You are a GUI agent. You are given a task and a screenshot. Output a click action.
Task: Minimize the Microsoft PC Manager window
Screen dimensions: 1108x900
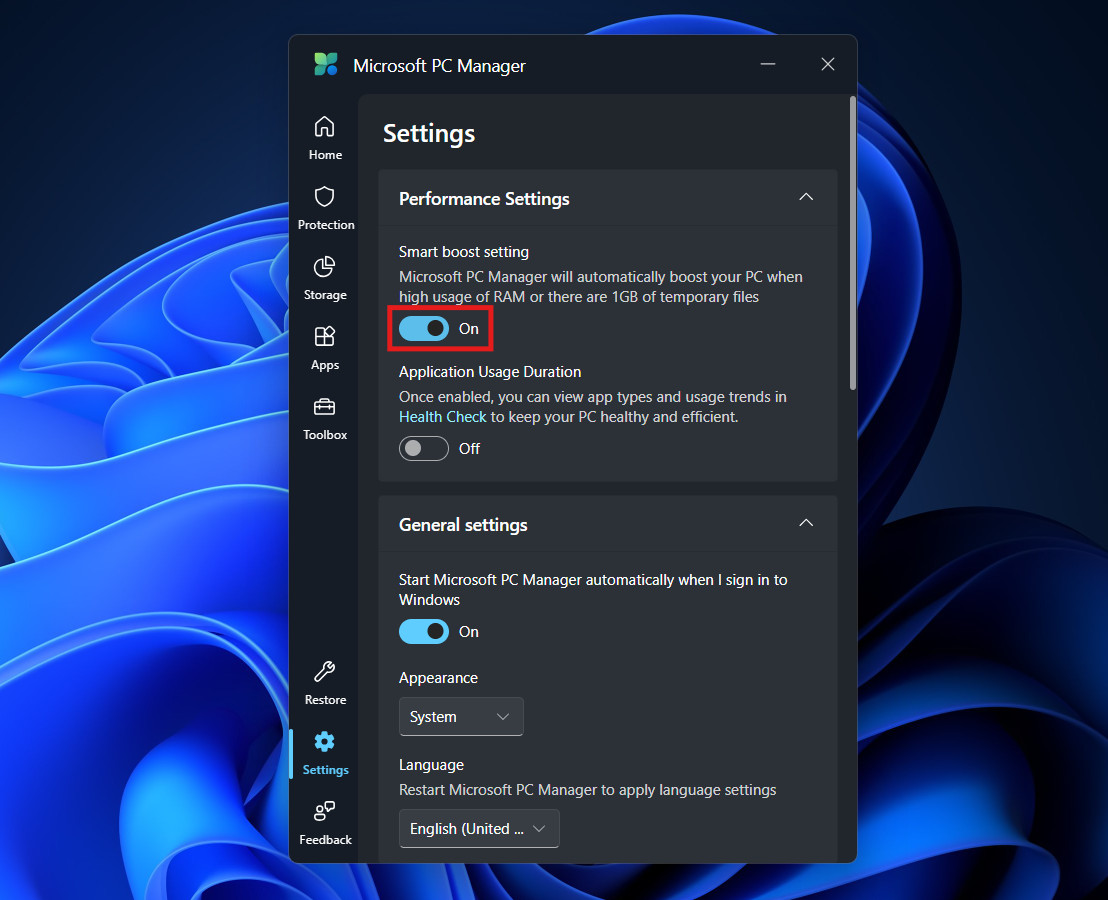point(768,64)
